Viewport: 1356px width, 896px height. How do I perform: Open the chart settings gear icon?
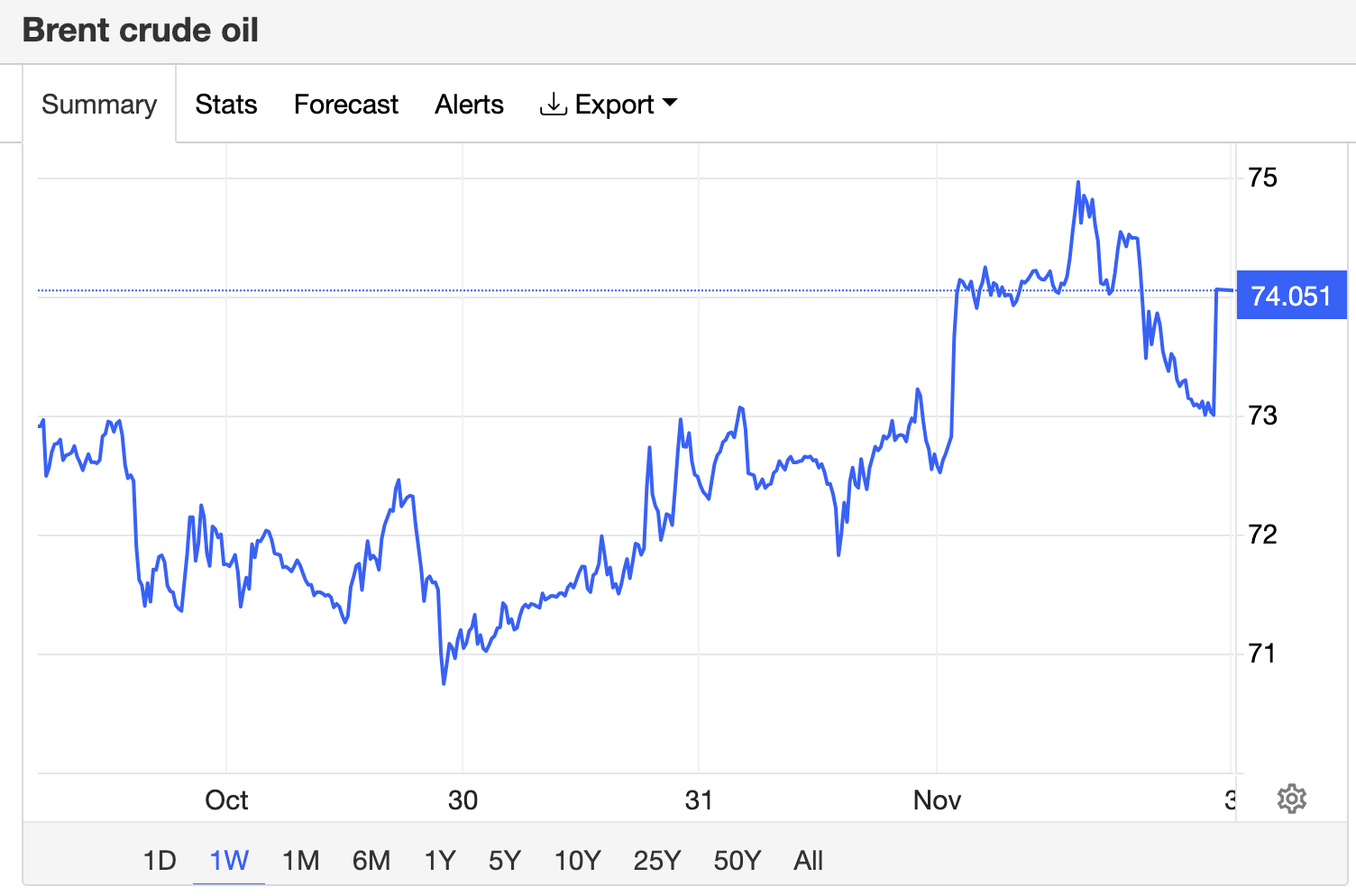tap(1291, 799)
